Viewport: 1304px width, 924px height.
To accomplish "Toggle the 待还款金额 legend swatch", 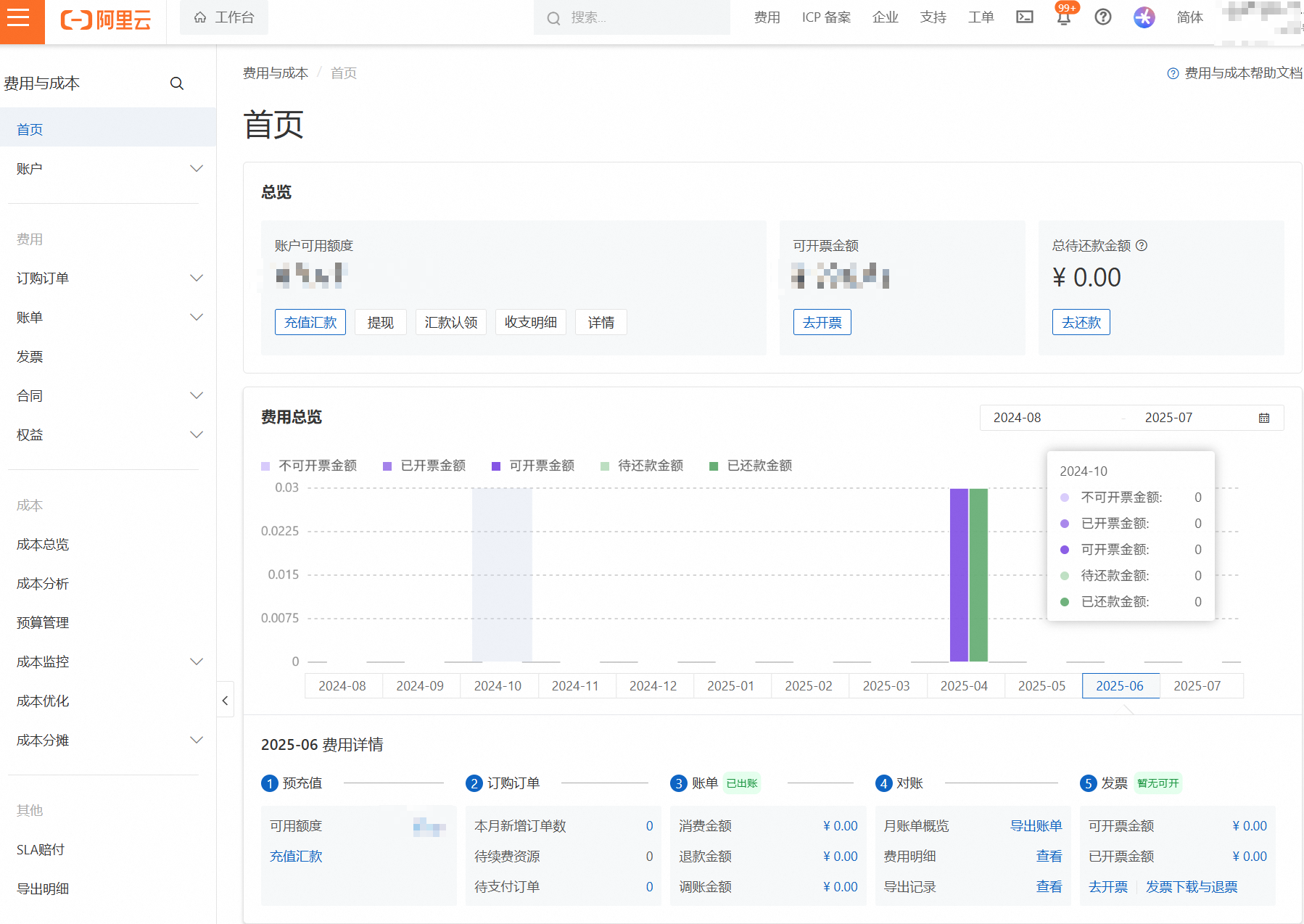I will tap(605, 466).
